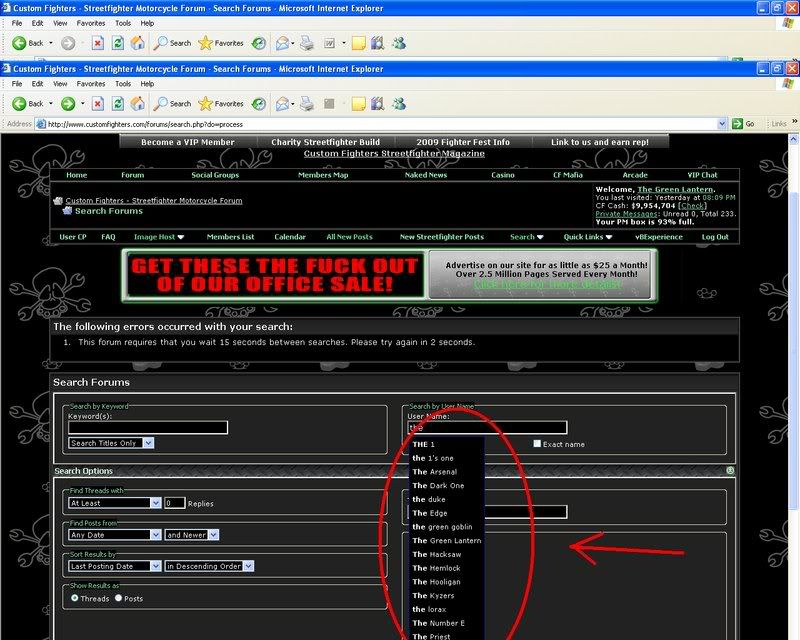Click the Print icon in the front IE toolbar
The width and height of the screenshot is (800, 640).
[307, 104]
